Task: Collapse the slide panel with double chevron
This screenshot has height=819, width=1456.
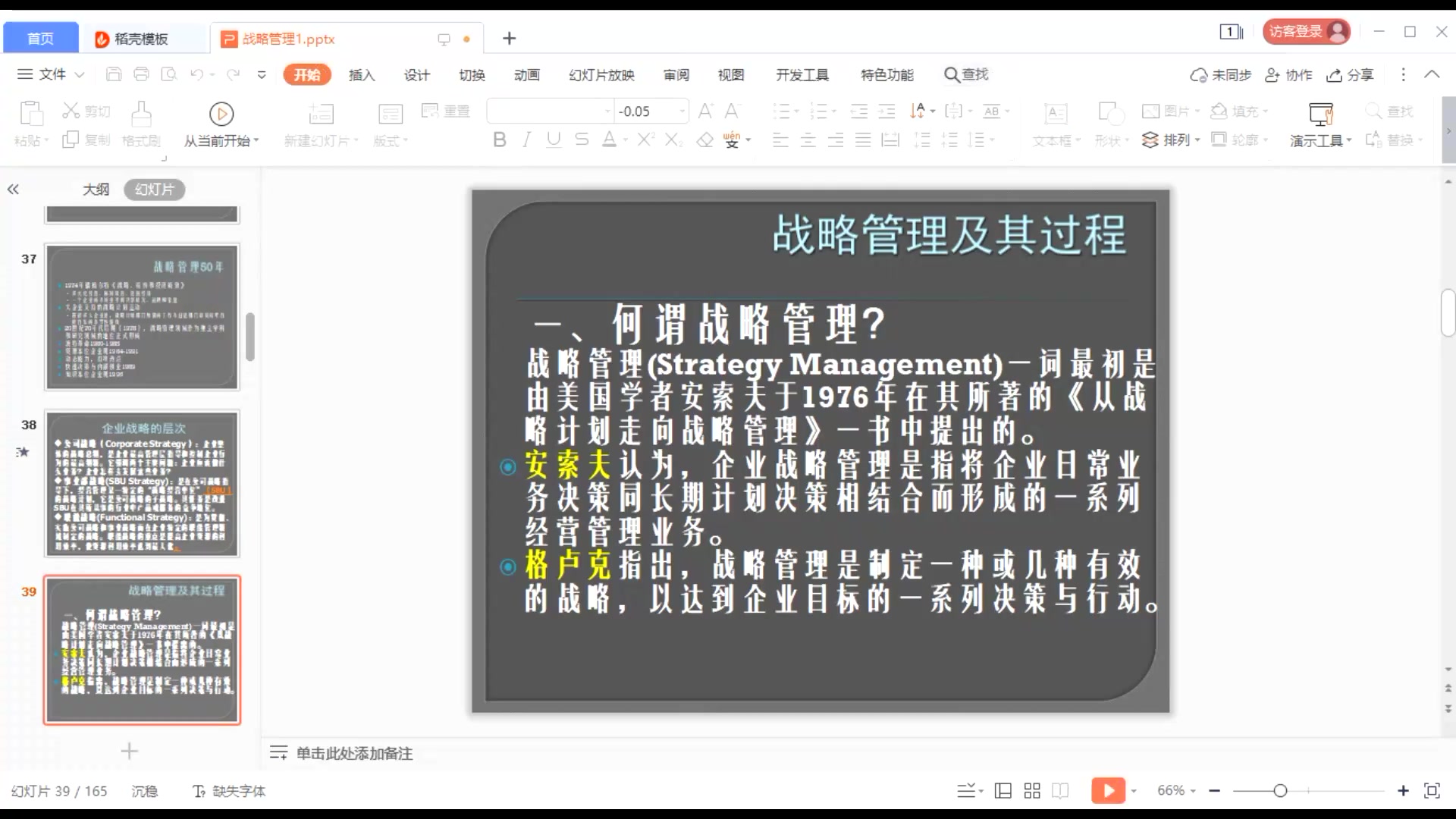Action: tap(13, 190)
